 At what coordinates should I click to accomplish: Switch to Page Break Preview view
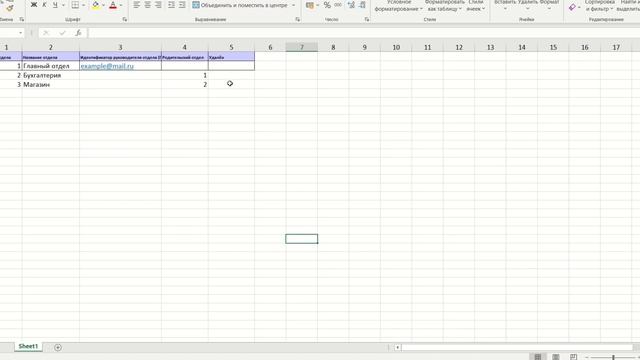point(573,357)
